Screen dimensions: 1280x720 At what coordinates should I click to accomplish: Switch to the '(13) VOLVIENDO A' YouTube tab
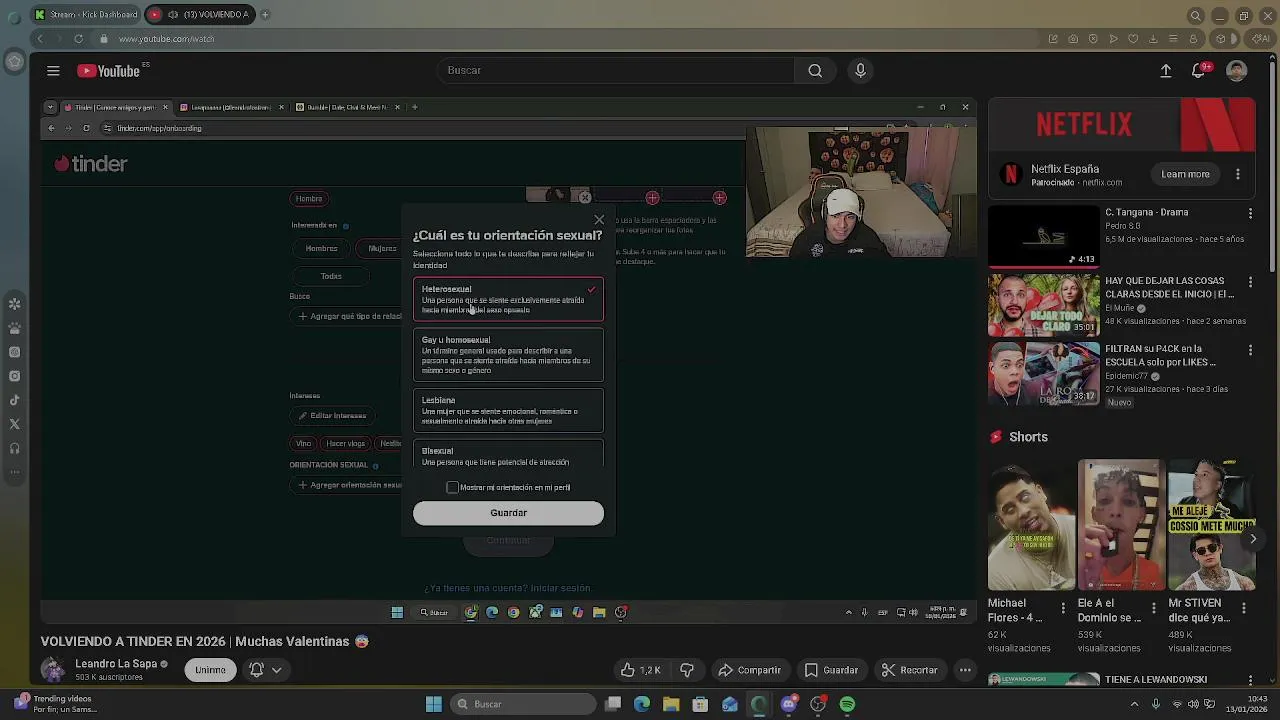pyautogui.click(x=200, y=14)
